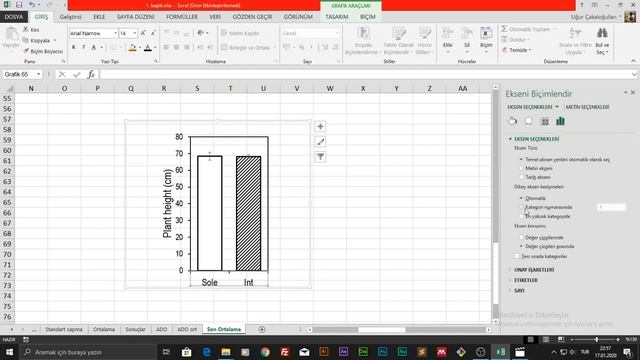This screenshot has height=360, width=640.
Task: Expand the ONAY İŞARETLERİ section
Action: coord(510,270)
